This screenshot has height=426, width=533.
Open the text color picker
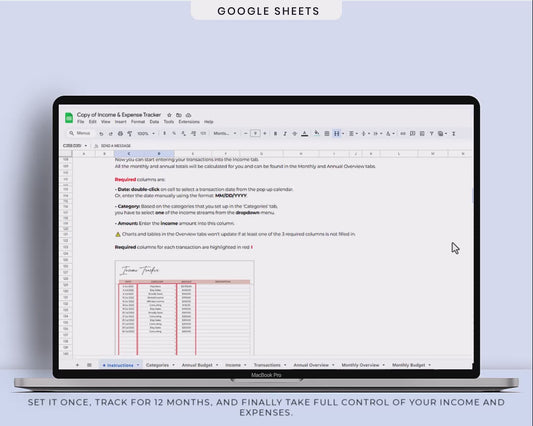(x=305, y=134)
